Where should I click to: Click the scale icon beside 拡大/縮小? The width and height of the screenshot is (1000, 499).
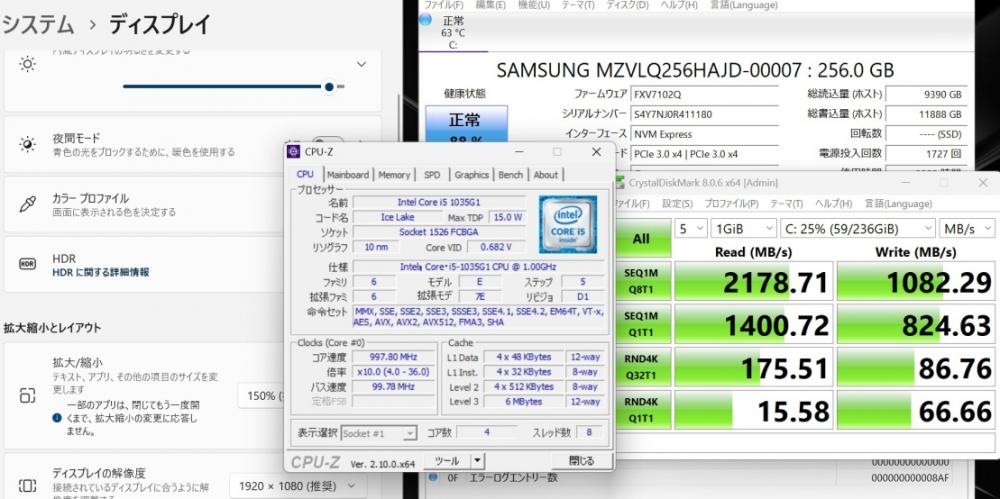[27, 396]
